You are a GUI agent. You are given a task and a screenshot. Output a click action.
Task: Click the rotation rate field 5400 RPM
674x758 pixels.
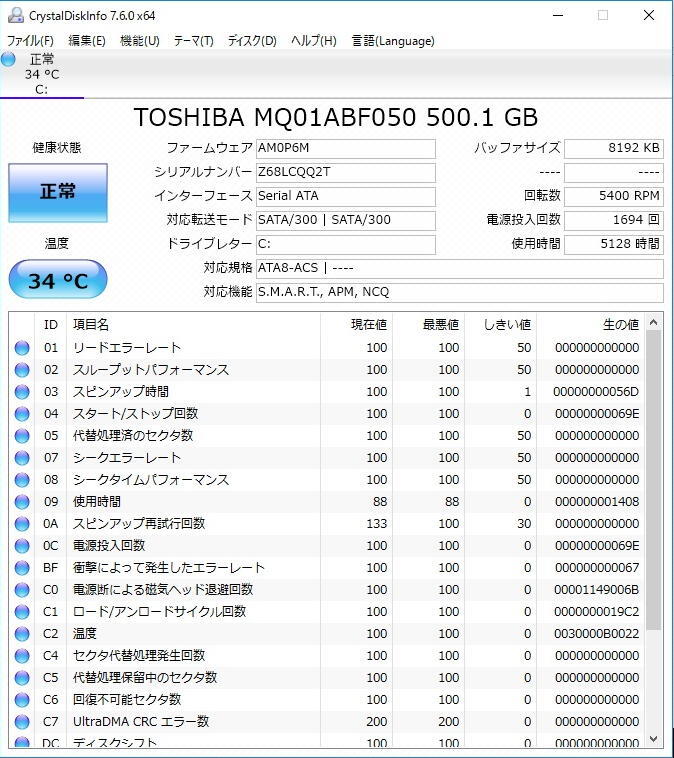[614, 196]
